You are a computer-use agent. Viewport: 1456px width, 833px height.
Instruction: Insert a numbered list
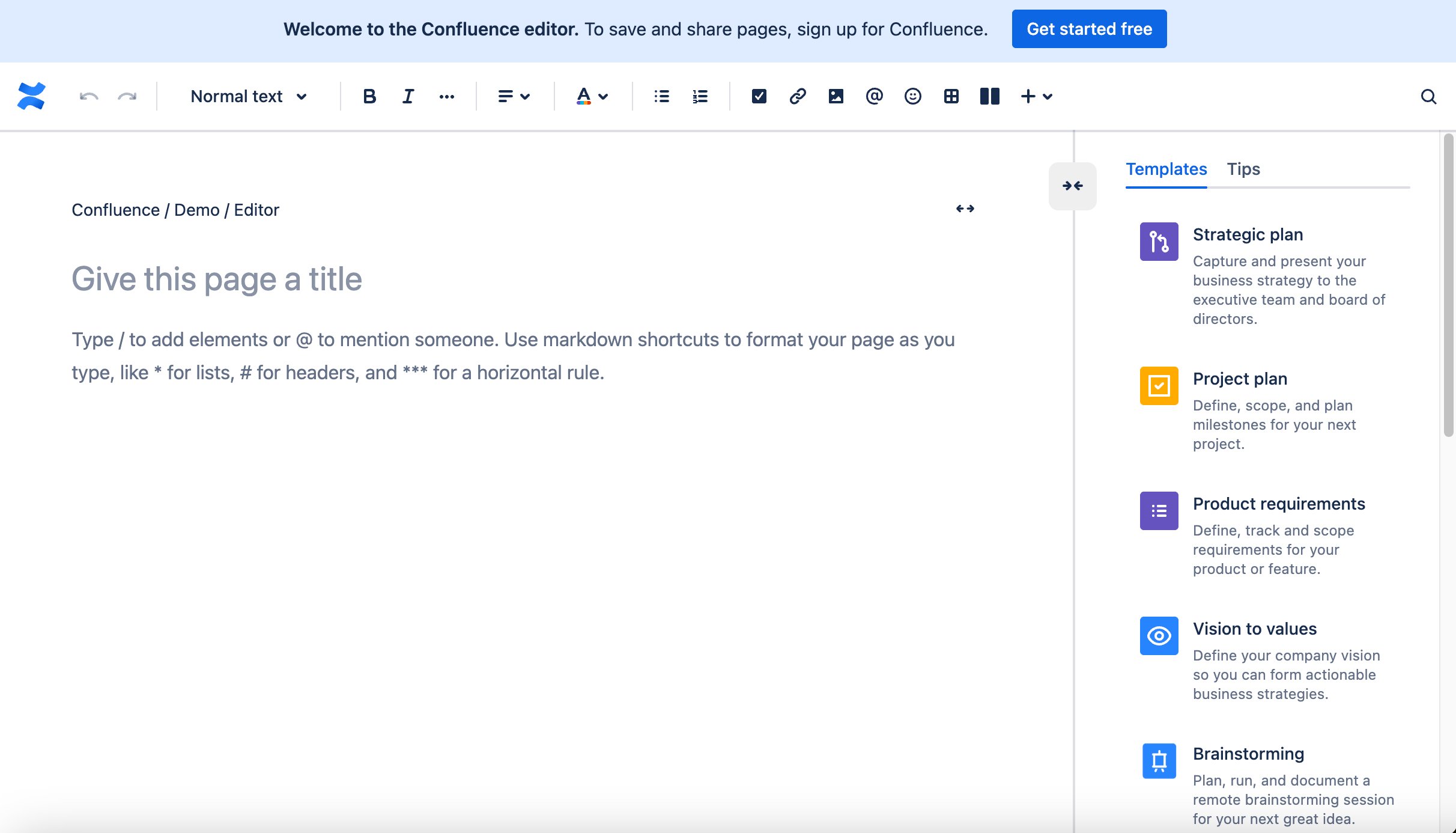[699, 96]
